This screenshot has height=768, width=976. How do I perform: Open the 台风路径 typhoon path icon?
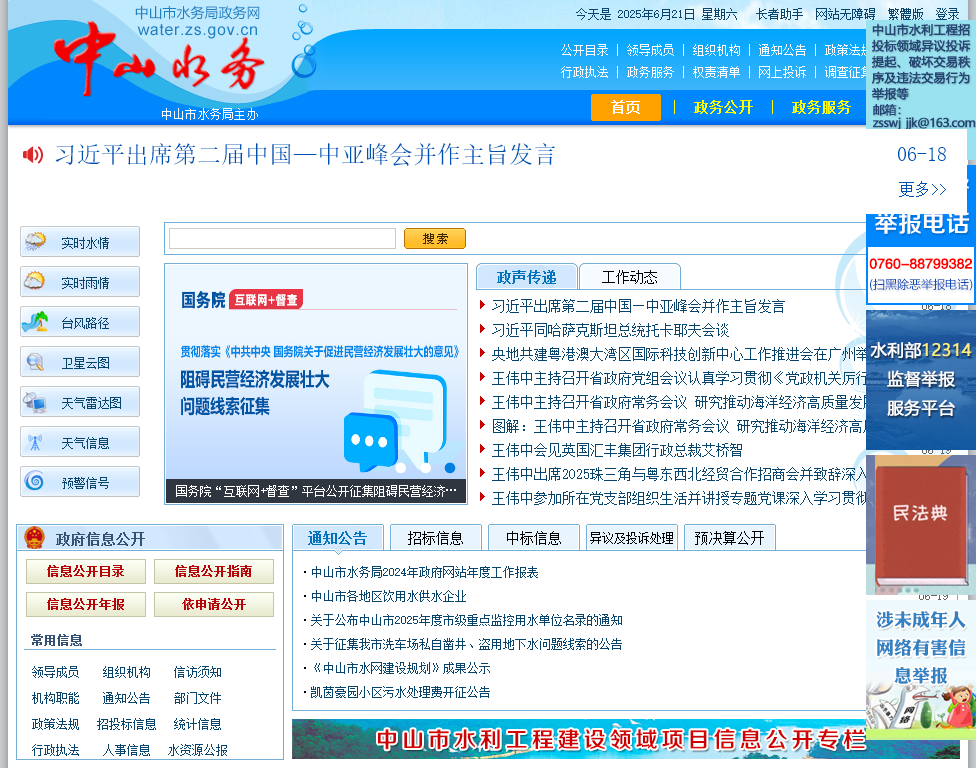click(35, 322)
